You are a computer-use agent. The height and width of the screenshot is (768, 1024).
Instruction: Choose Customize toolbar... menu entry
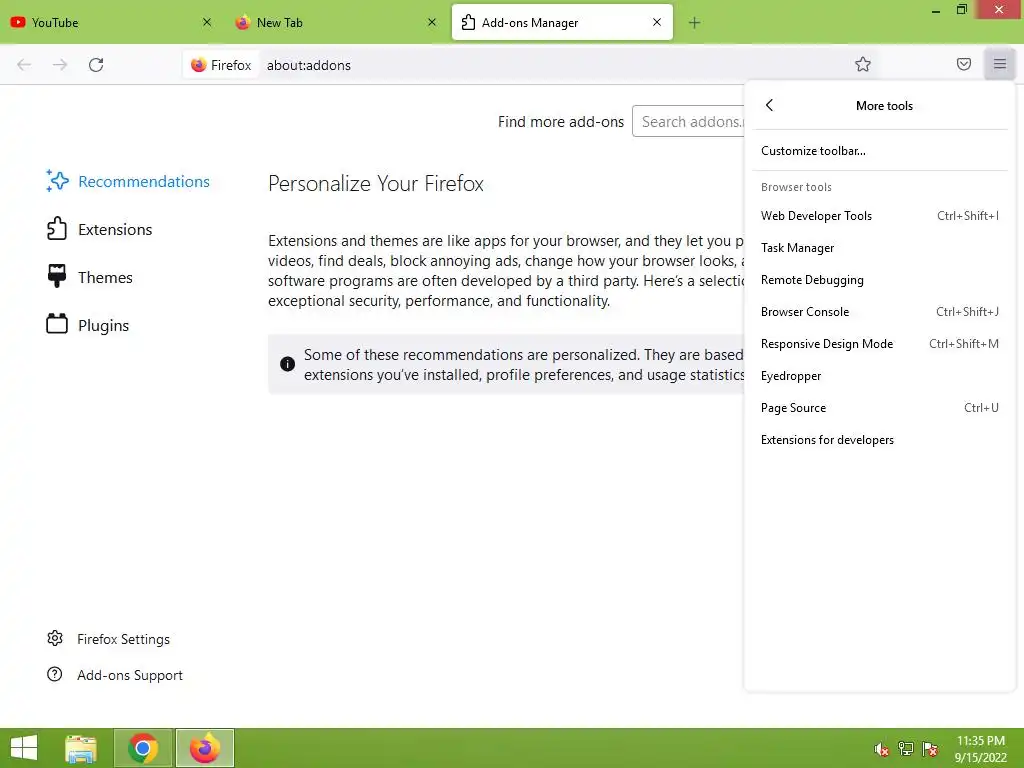tap(880, 151)
